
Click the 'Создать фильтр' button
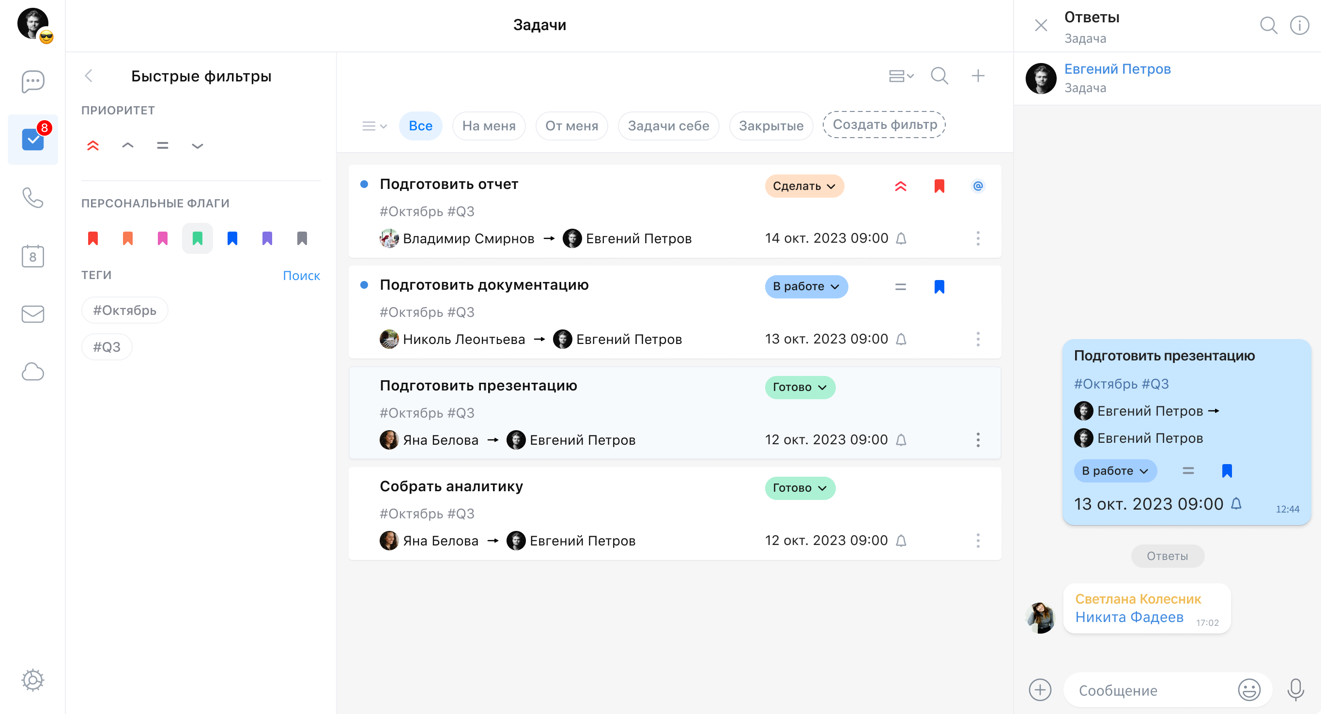click(884, 125)
